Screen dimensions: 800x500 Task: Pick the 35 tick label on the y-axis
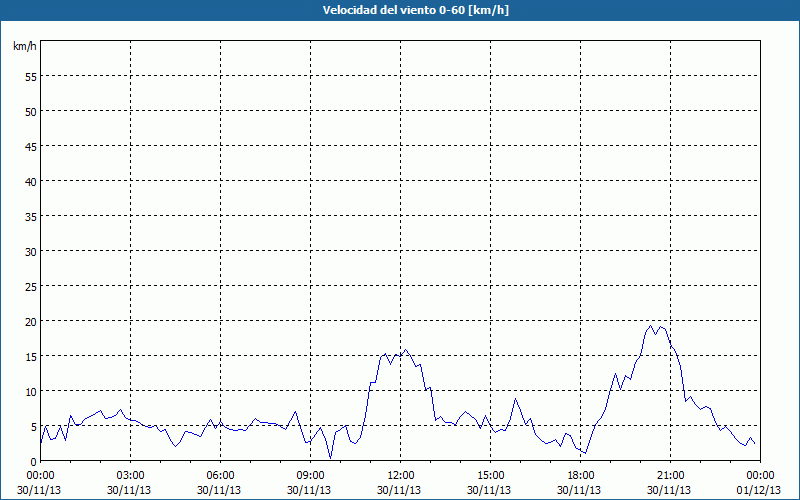31,216
